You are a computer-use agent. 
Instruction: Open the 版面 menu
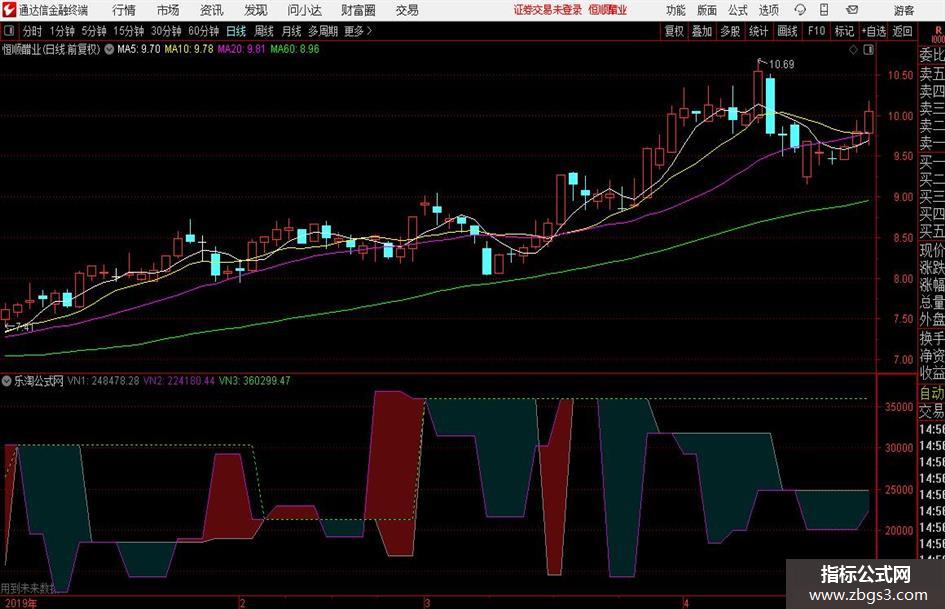point(706,10)
